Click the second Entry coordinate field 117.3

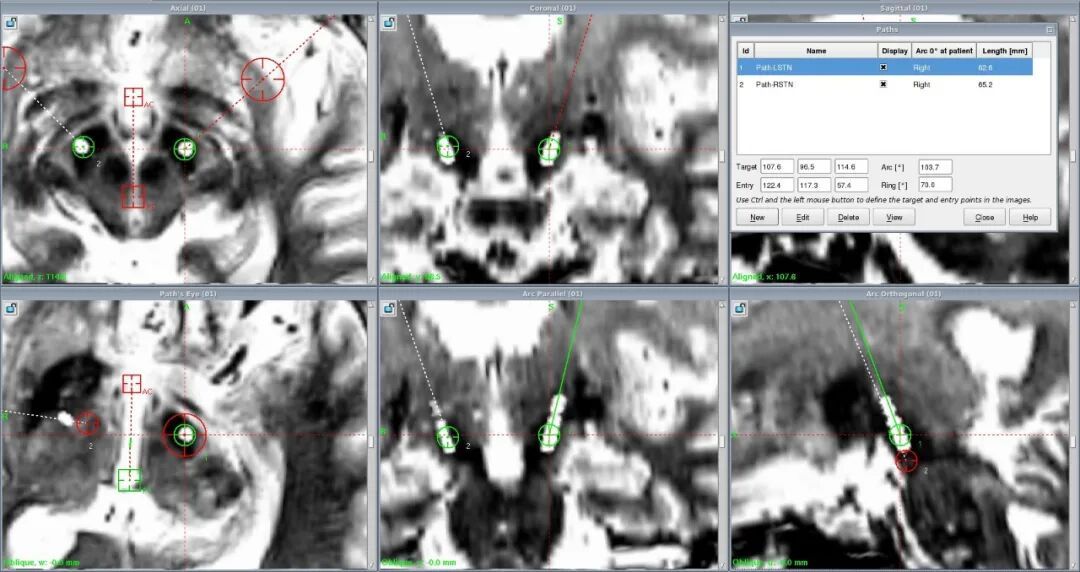pos(814,185)
